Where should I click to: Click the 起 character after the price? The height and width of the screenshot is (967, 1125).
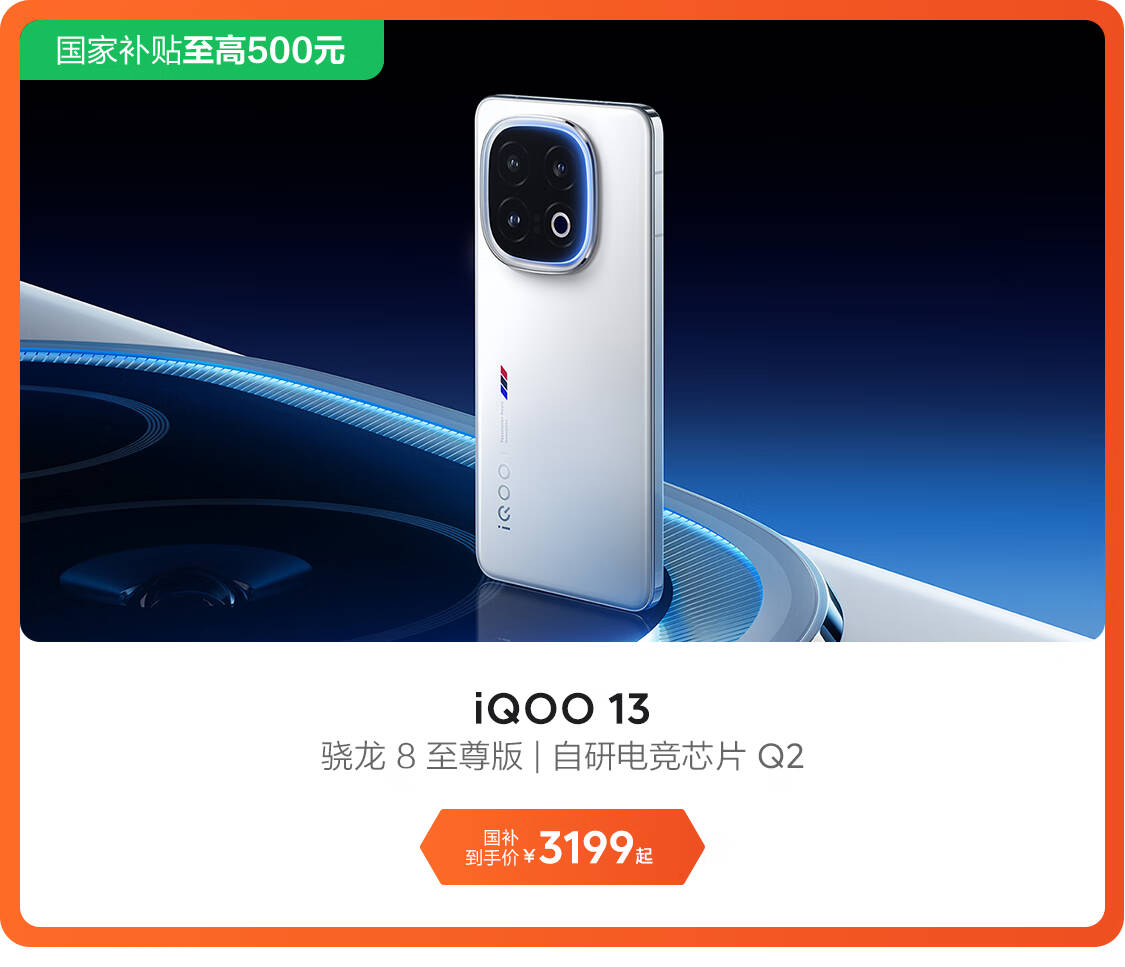[x=644, y=855]
